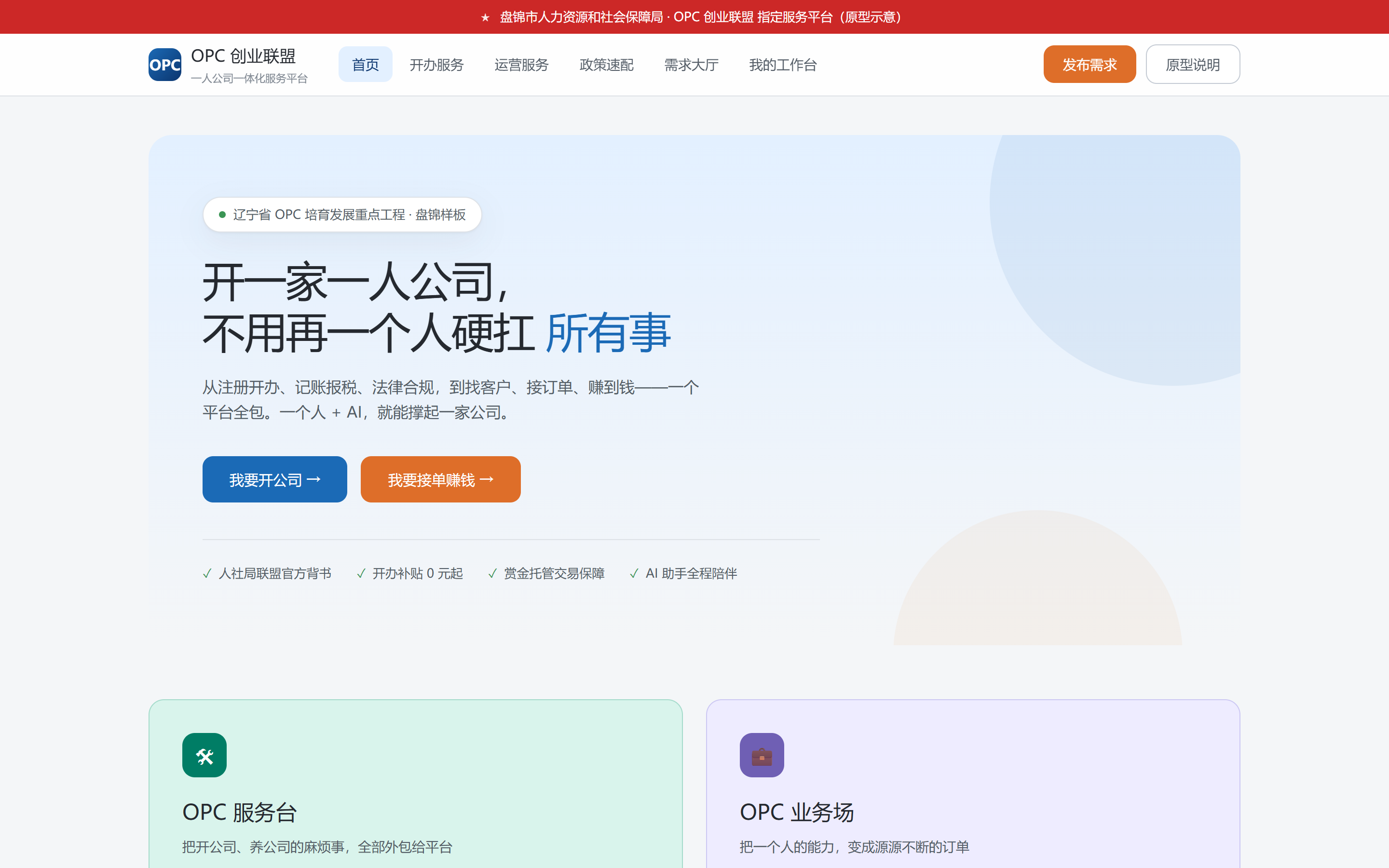
Task: Click the 辽宁省 OPC 培育发展重点工程 badge
Action: tap(342, 215)
